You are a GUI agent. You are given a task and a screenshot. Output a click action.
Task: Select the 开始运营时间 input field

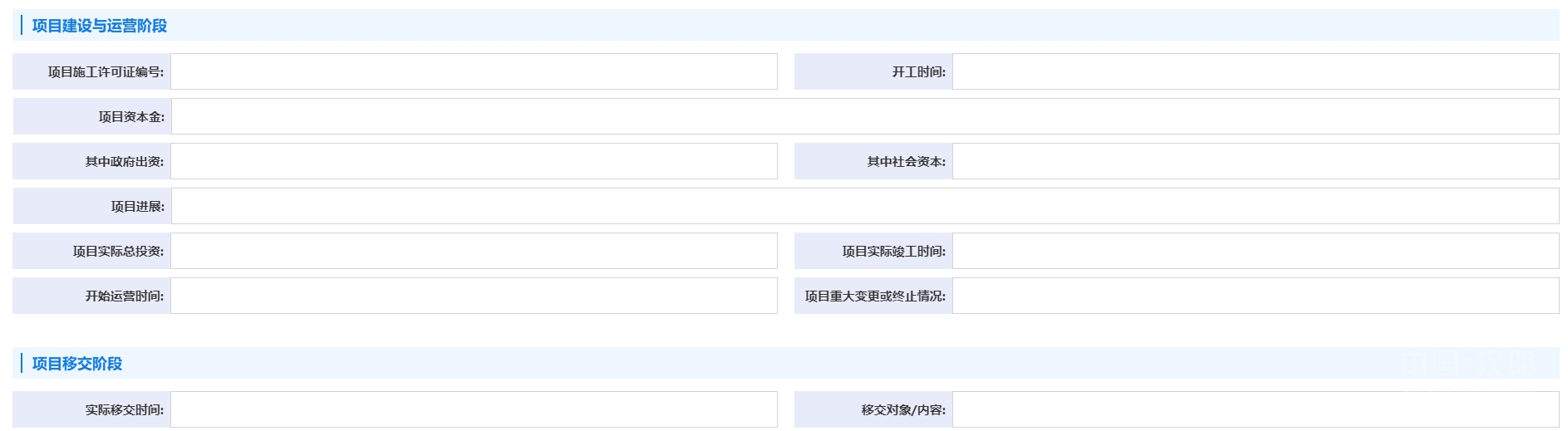point(474,296)
